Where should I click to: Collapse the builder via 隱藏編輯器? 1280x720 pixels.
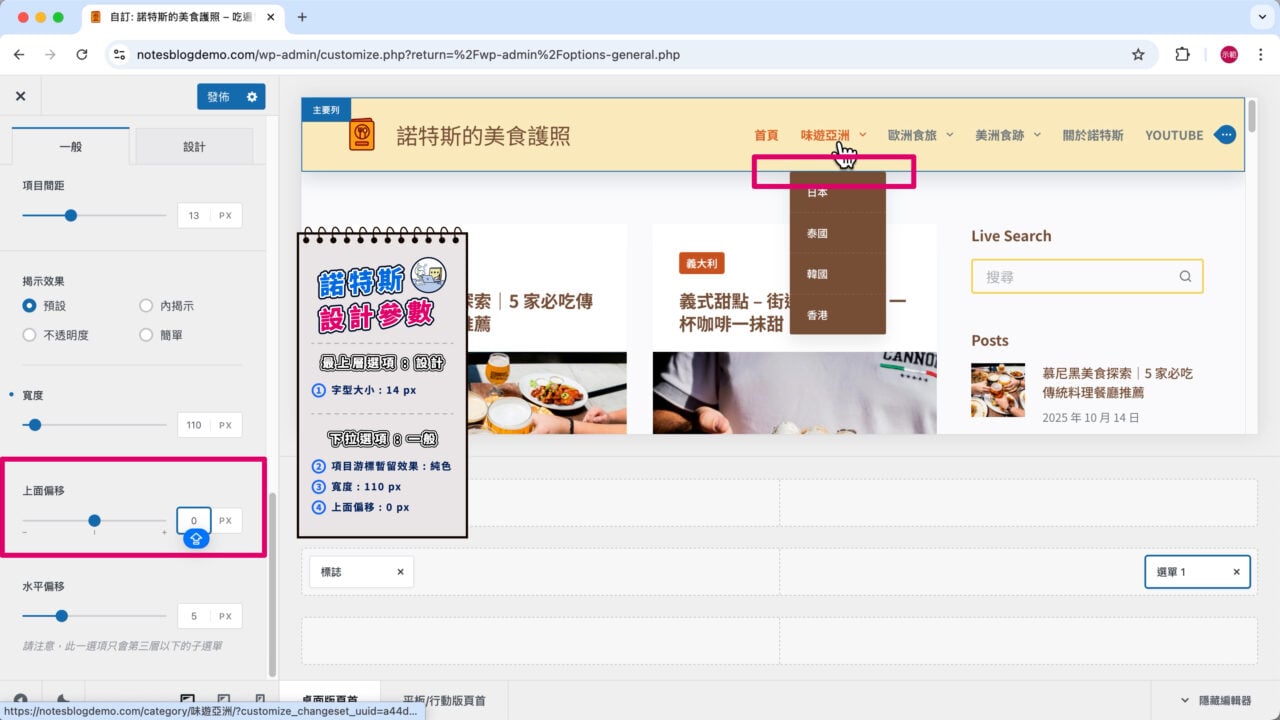click(x=1215, y=701)
